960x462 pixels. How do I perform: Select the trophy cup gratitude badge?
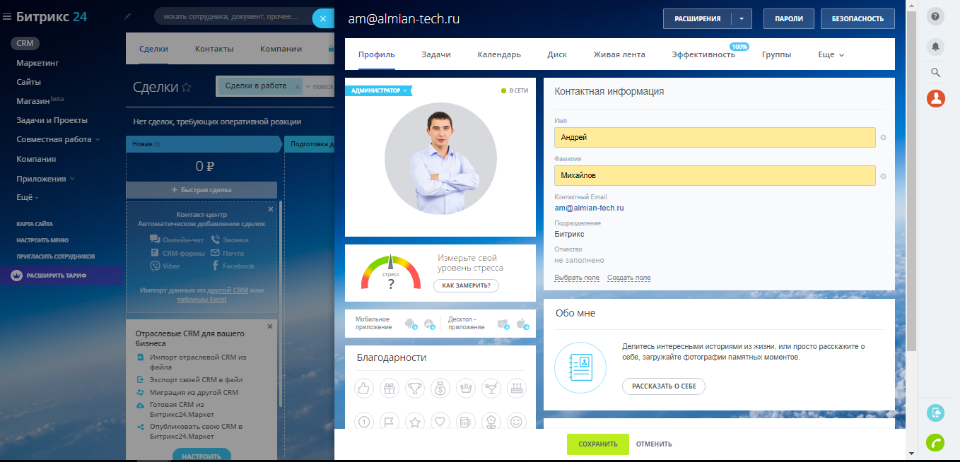415,388
